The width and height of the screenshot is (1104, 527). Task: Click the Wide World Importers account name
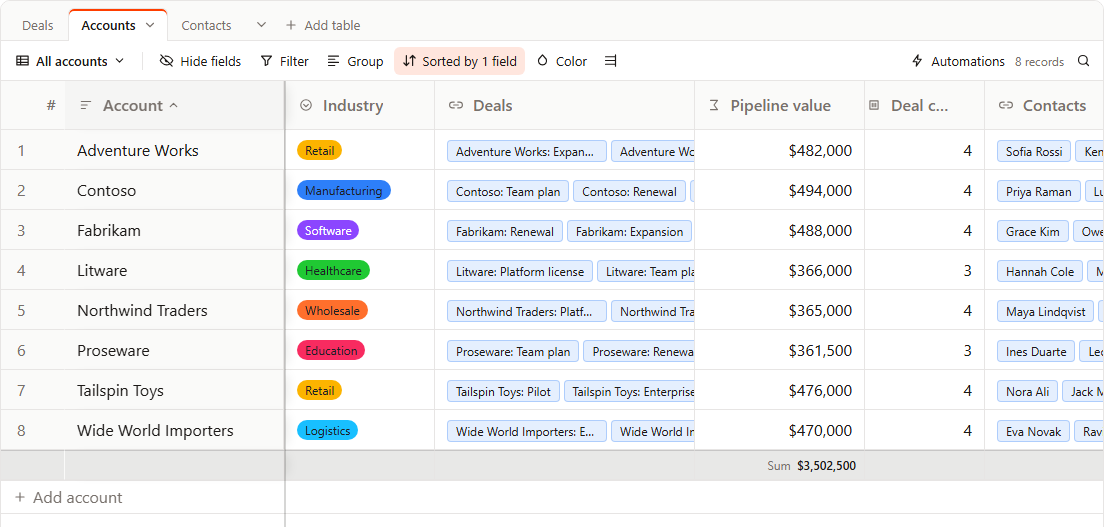(155, 430)
